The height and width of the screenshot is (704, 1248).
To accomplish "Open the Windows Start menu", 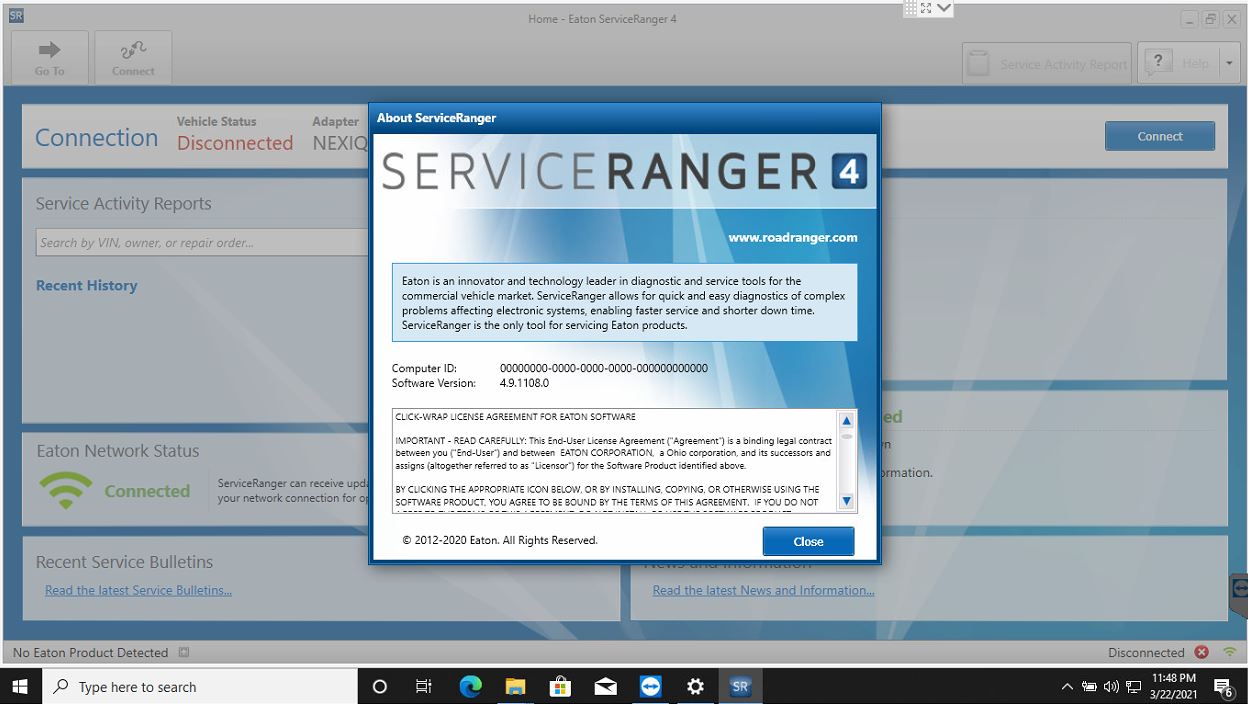I will (x=20, y=687).
